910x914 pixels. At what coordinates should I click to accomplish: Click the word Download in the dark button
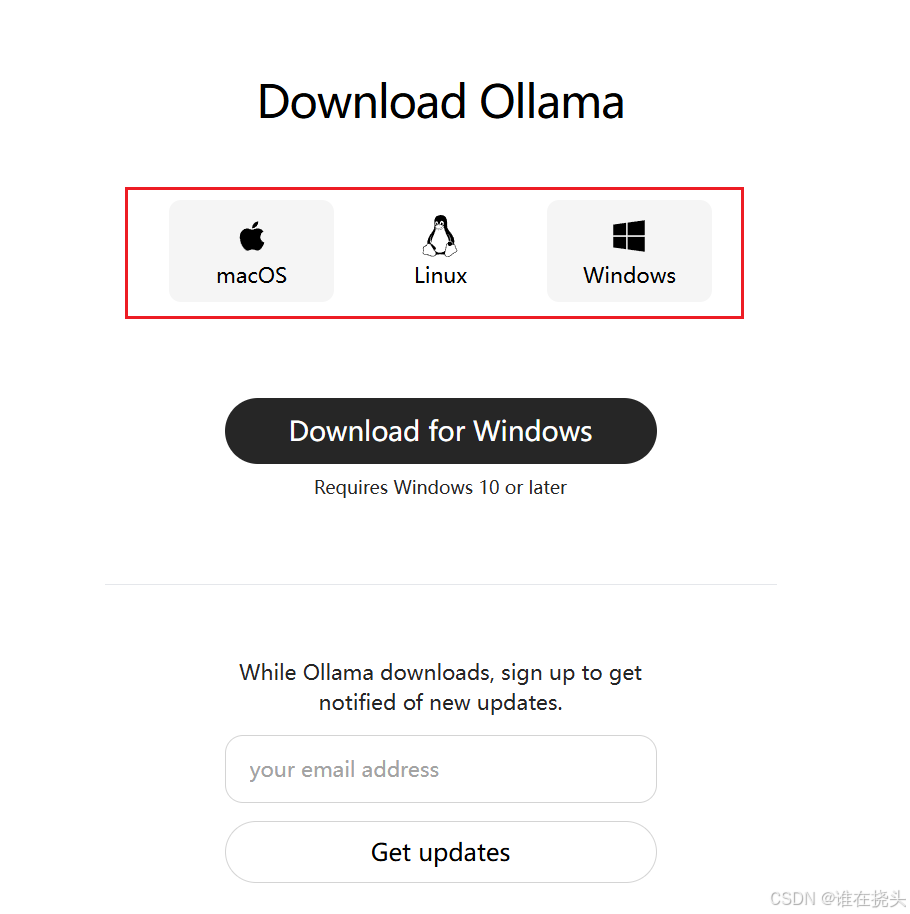click(354, 431)
